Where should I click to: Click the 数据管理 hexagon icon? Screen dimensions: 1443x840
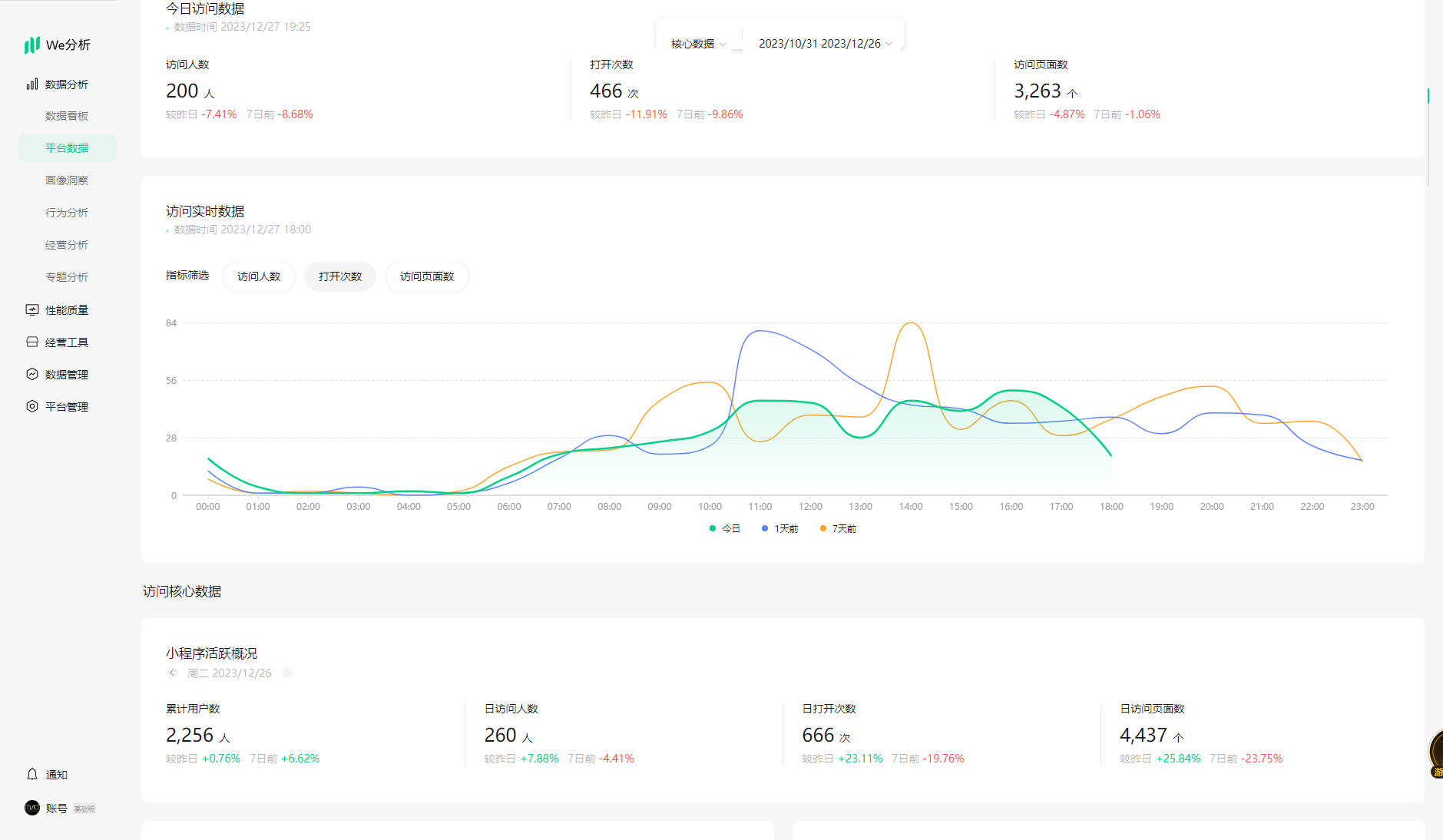[32, 374]
